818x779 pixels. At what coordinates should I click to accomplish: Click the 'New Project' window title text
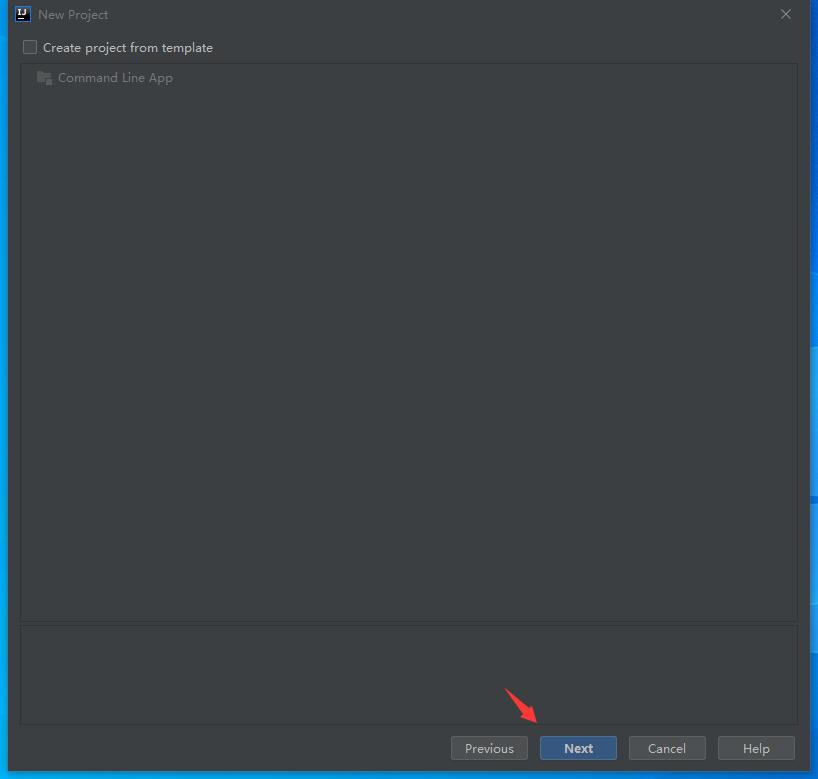[x=73, y=15]
